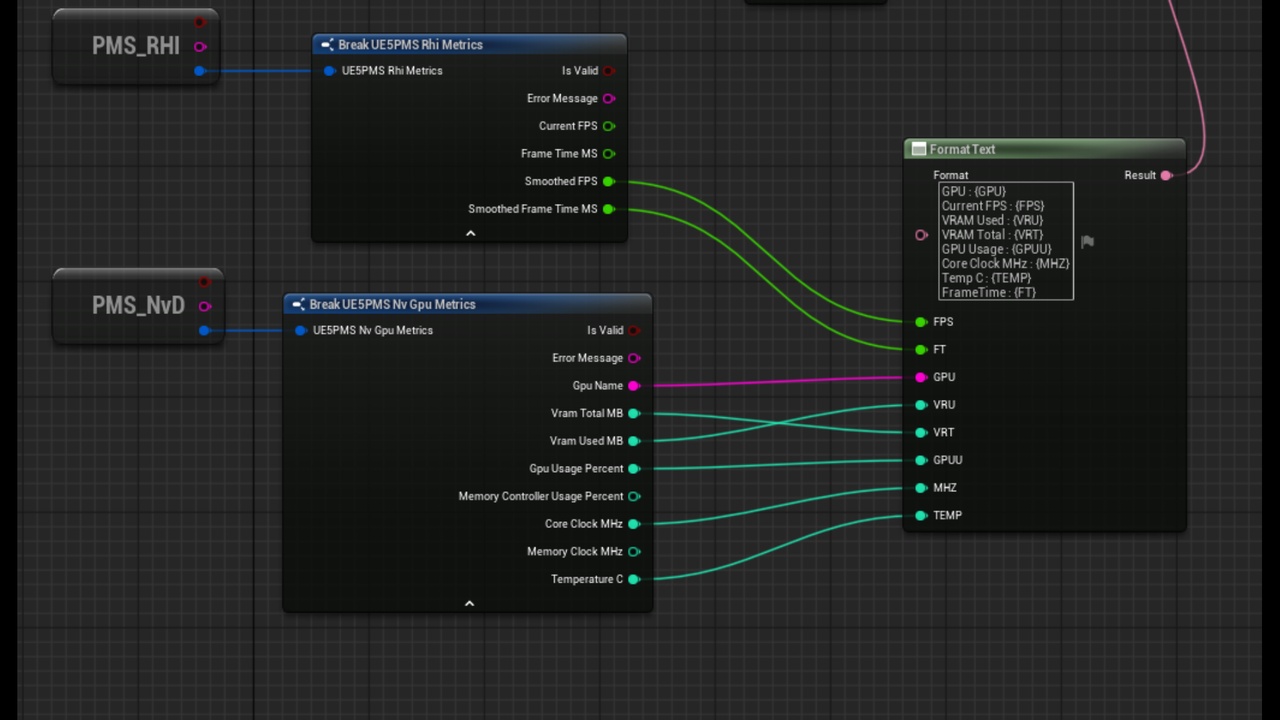Select the Memory Clock MHz output pin

click(x=634, y=552)
